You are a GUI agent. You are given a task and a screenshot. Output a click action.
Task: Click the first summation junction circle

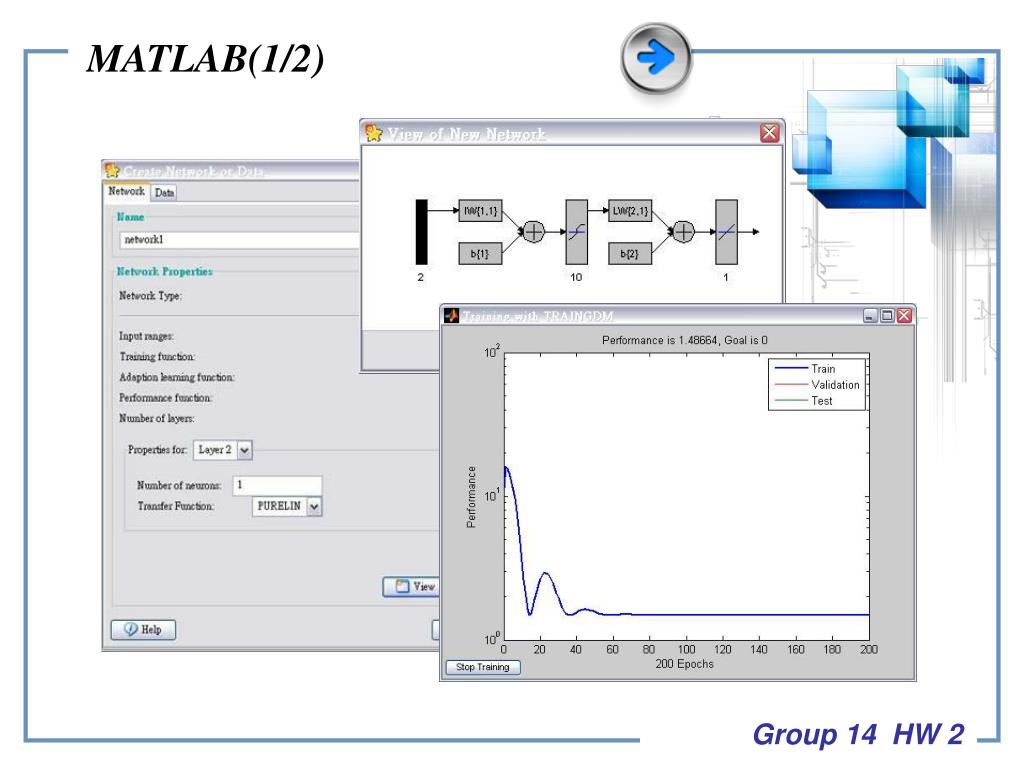click(x=534, y=232)
